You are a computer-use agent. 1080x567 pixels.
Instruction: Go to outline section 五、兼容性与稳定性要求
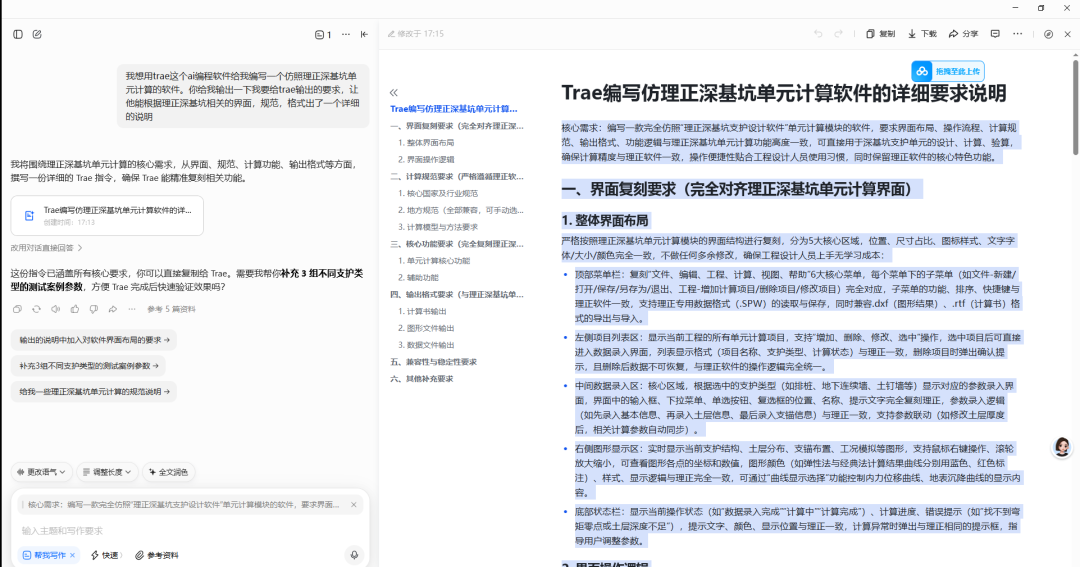[433, 362]
